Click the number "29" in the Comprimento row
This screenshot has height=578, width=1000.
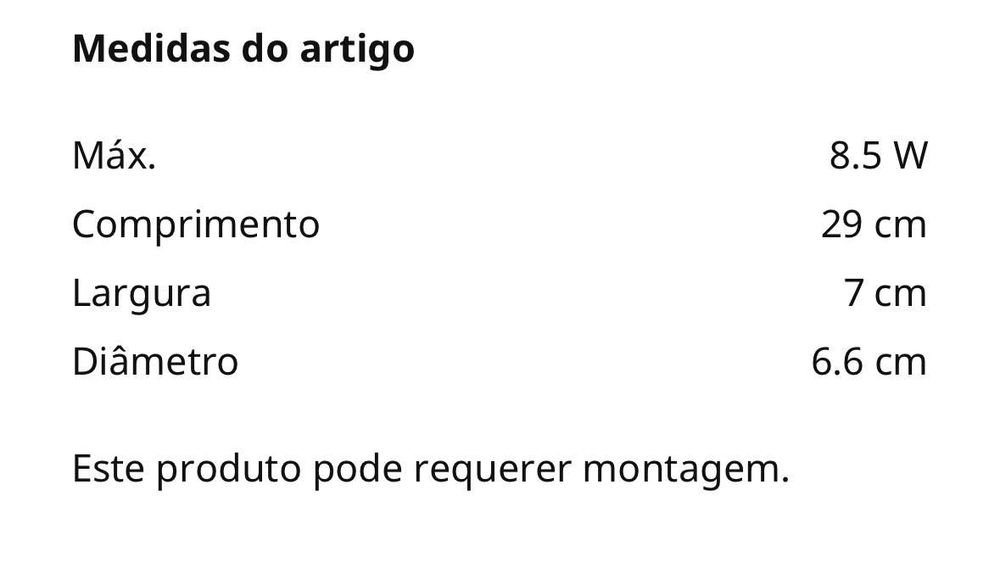(842, 225)
